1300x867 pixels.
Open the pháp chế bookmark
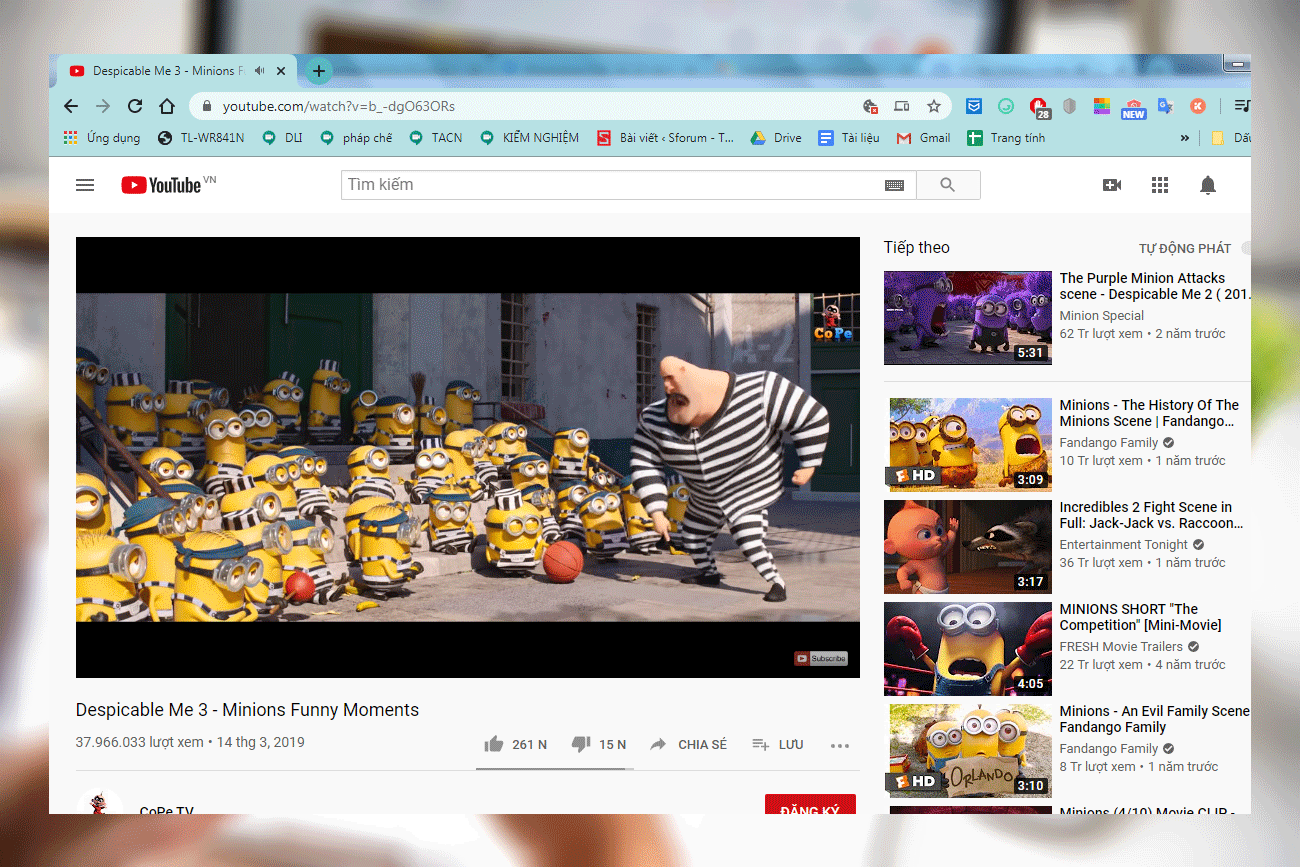(x=356, y=138)
